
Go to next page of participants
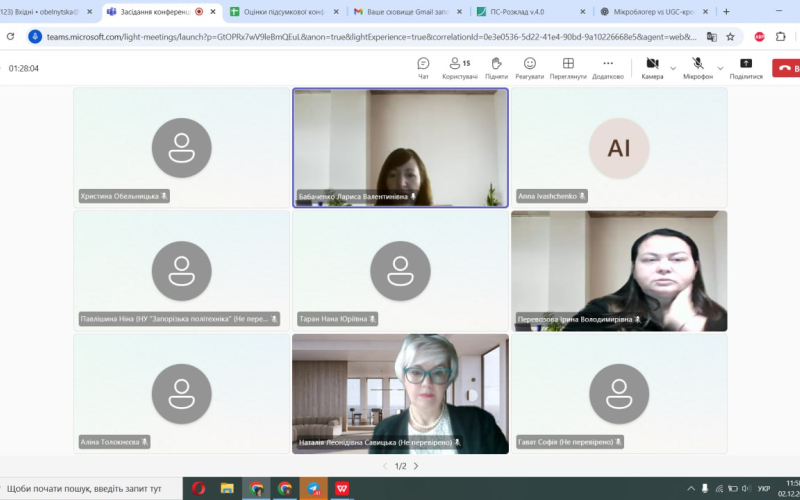(416, 466)
